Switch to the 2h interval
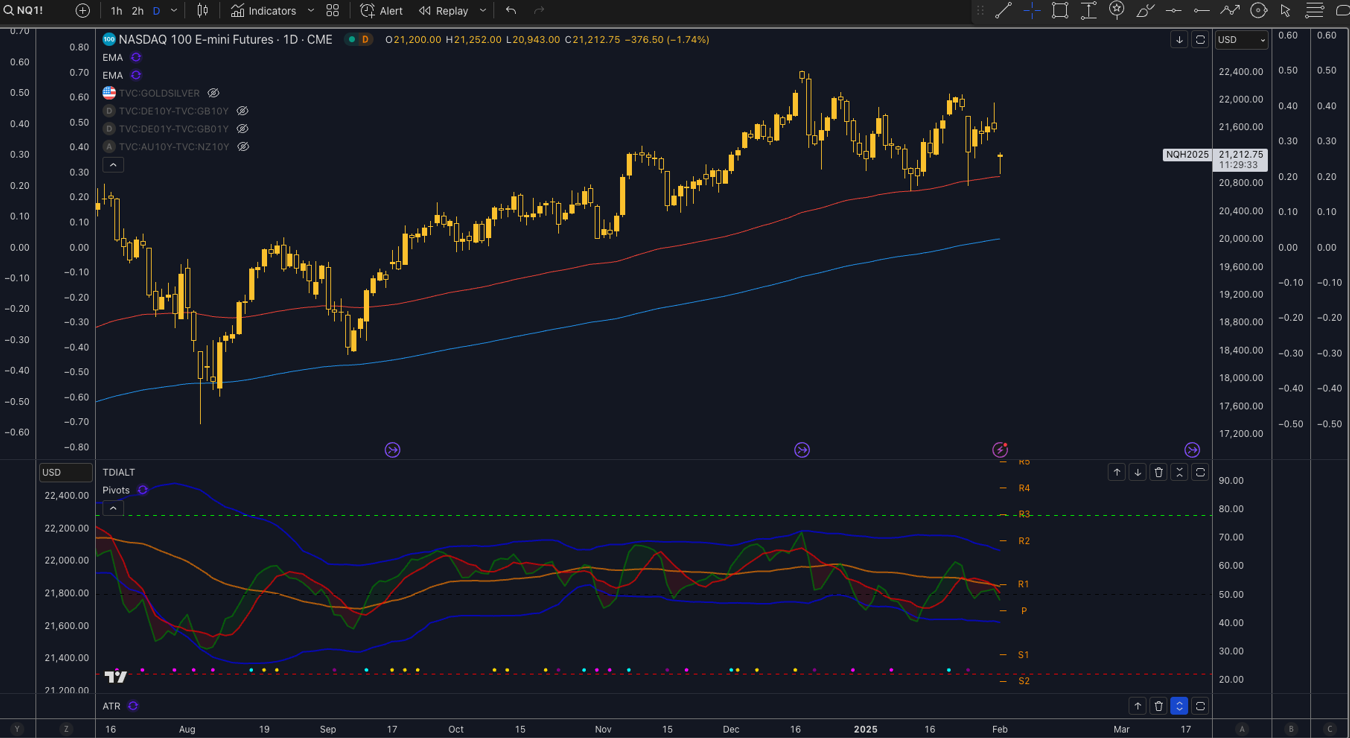 (137, 11)
